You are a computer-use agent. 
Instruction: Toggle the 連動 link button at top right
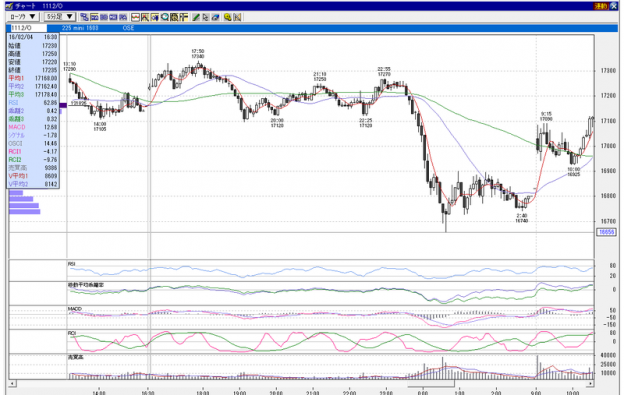click(601, 6)
